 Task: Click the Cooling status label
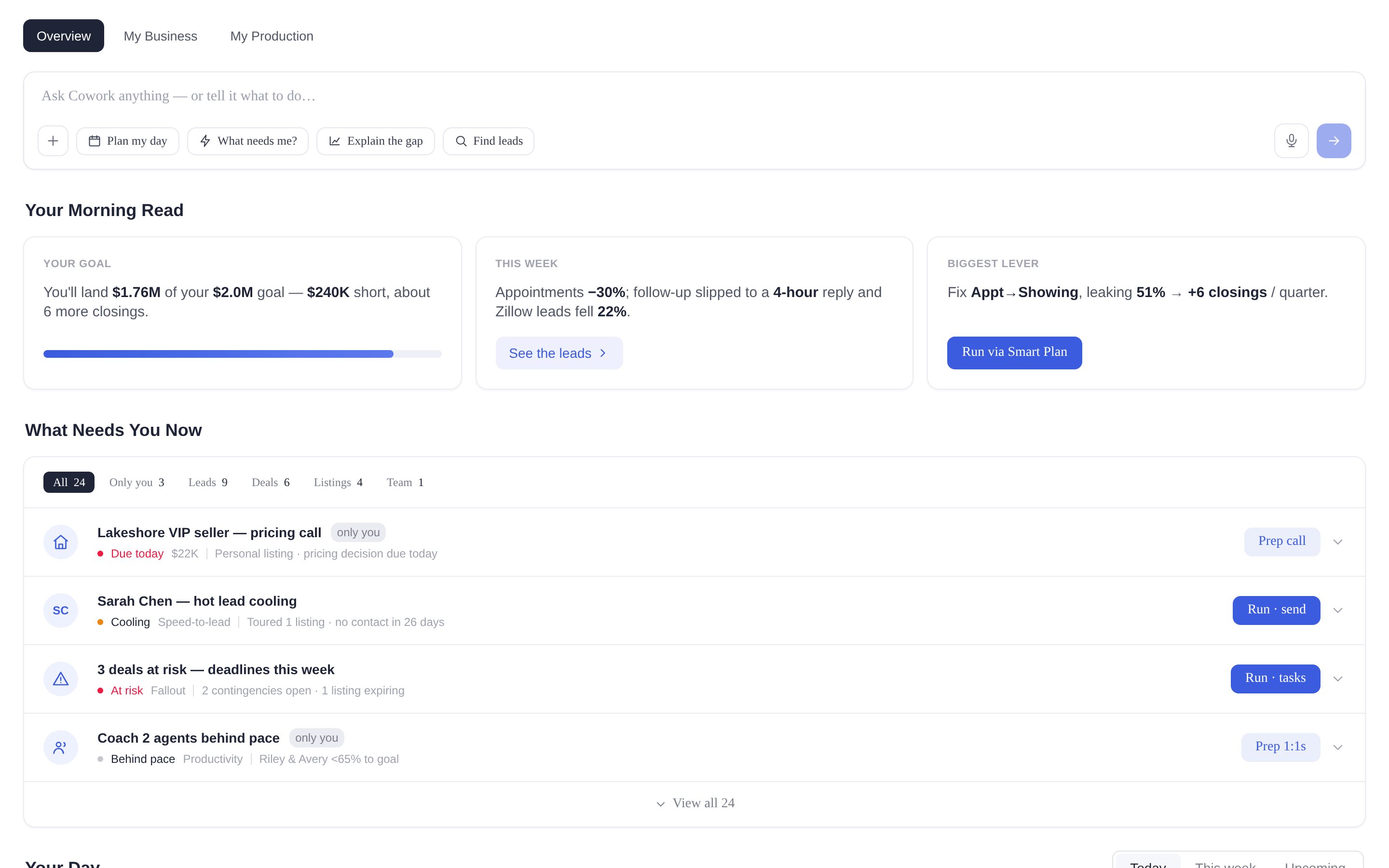pos(130,622)
